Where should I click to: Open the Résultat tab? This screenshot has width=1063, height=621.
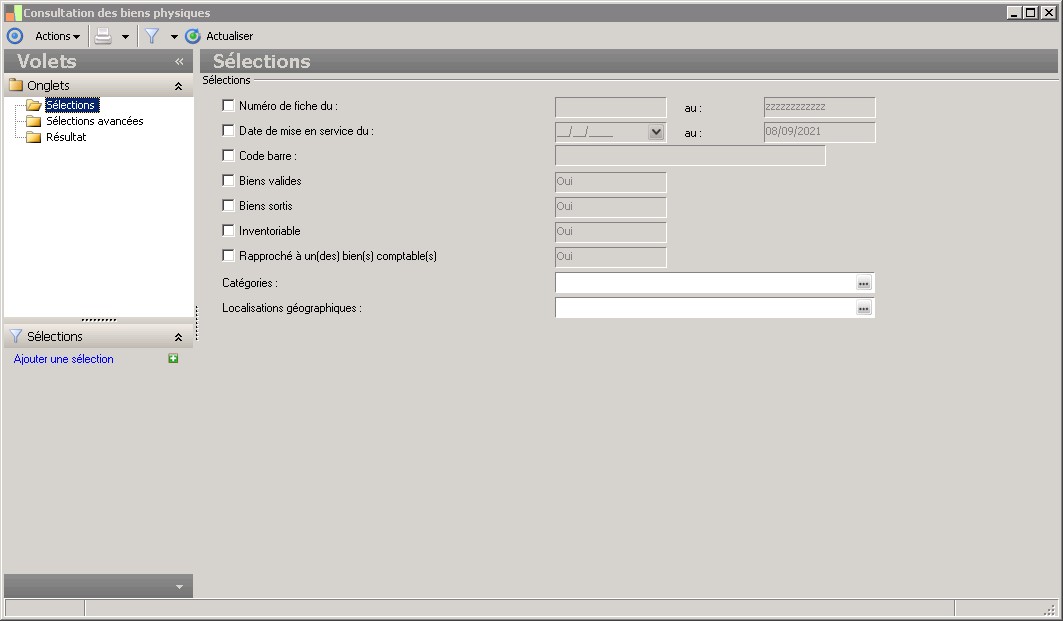point(66,137)
